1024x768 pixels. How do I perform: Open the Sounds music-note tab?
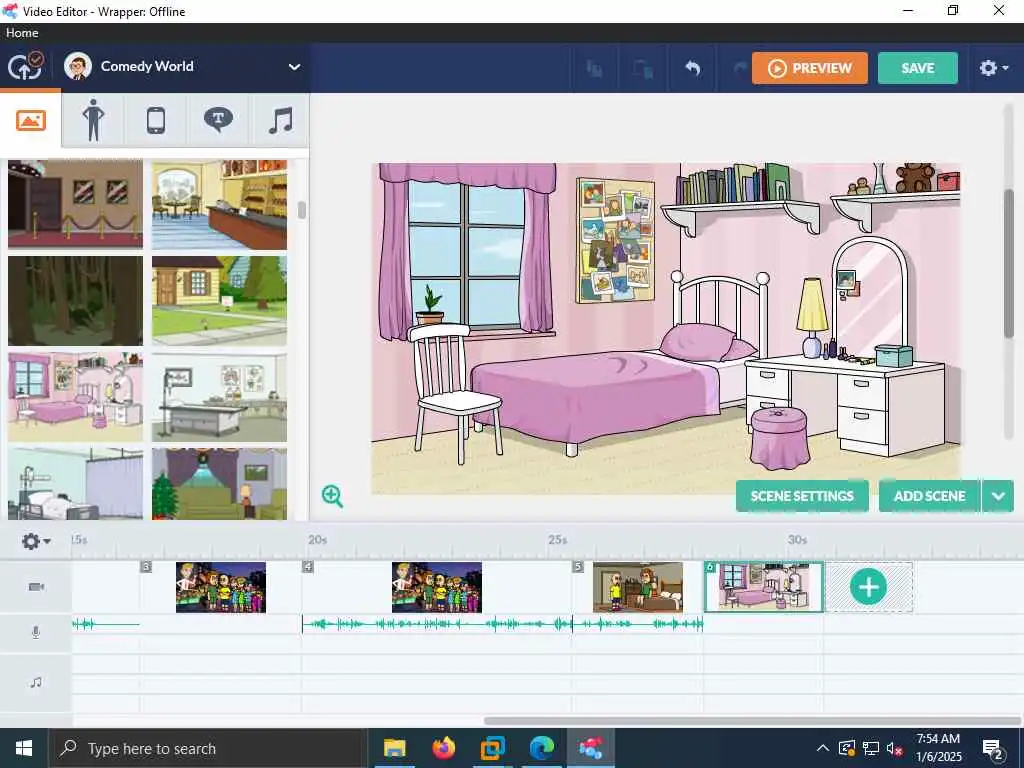[281, 120]
